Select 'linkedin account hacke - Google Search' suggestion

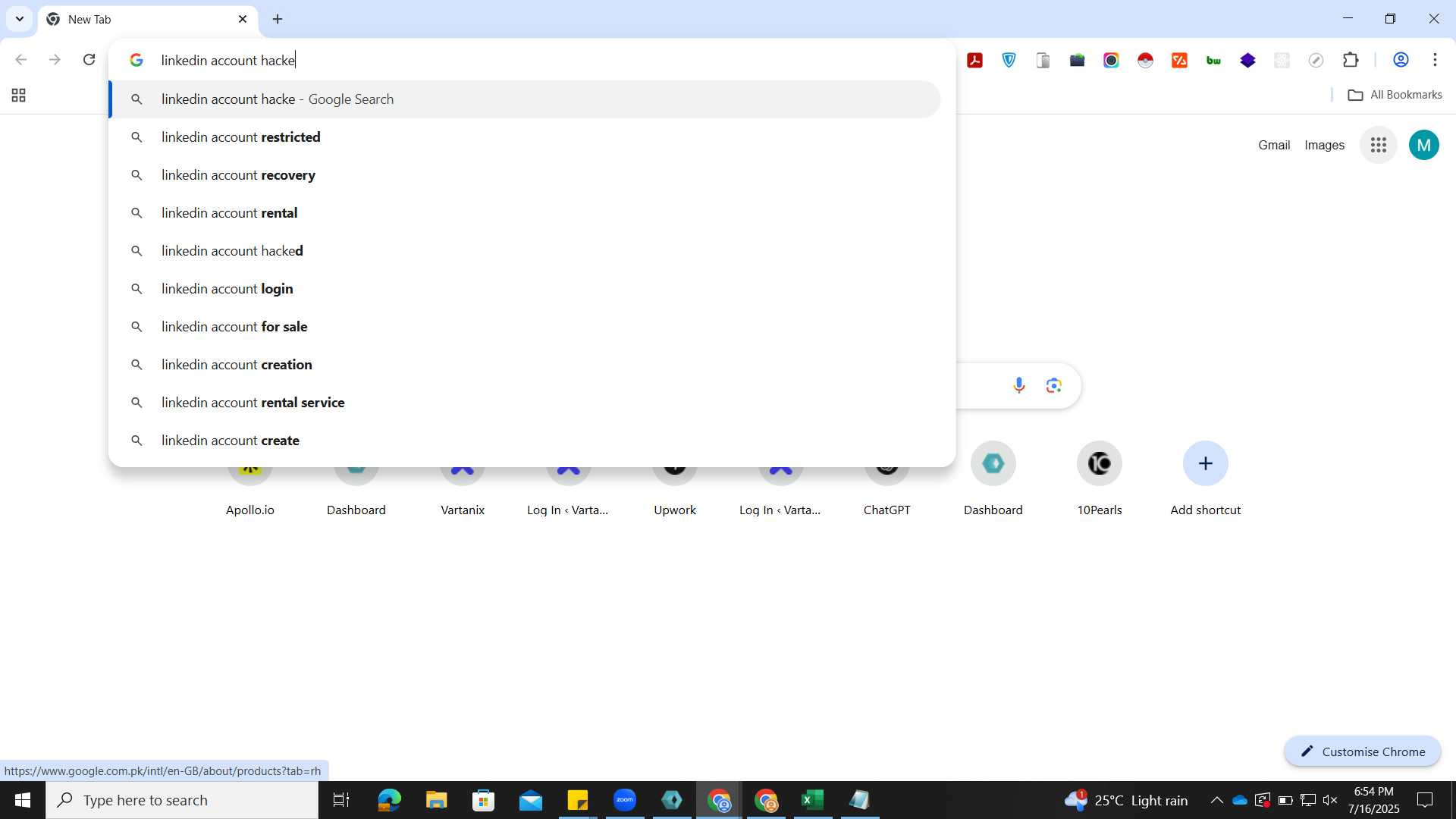pos(525,99)
